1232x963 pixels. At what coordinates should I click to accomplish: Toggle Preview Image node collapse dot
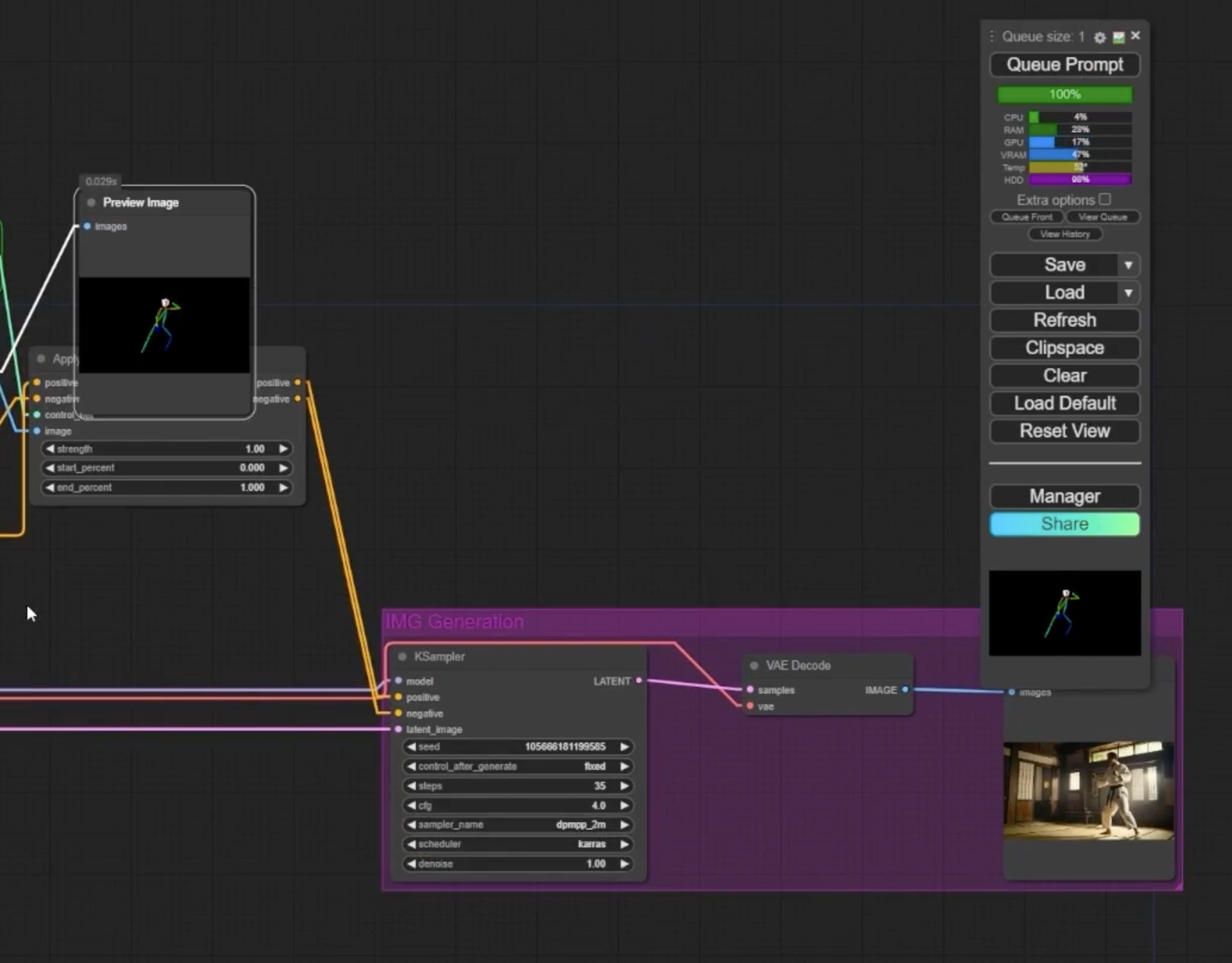point(91,203)
